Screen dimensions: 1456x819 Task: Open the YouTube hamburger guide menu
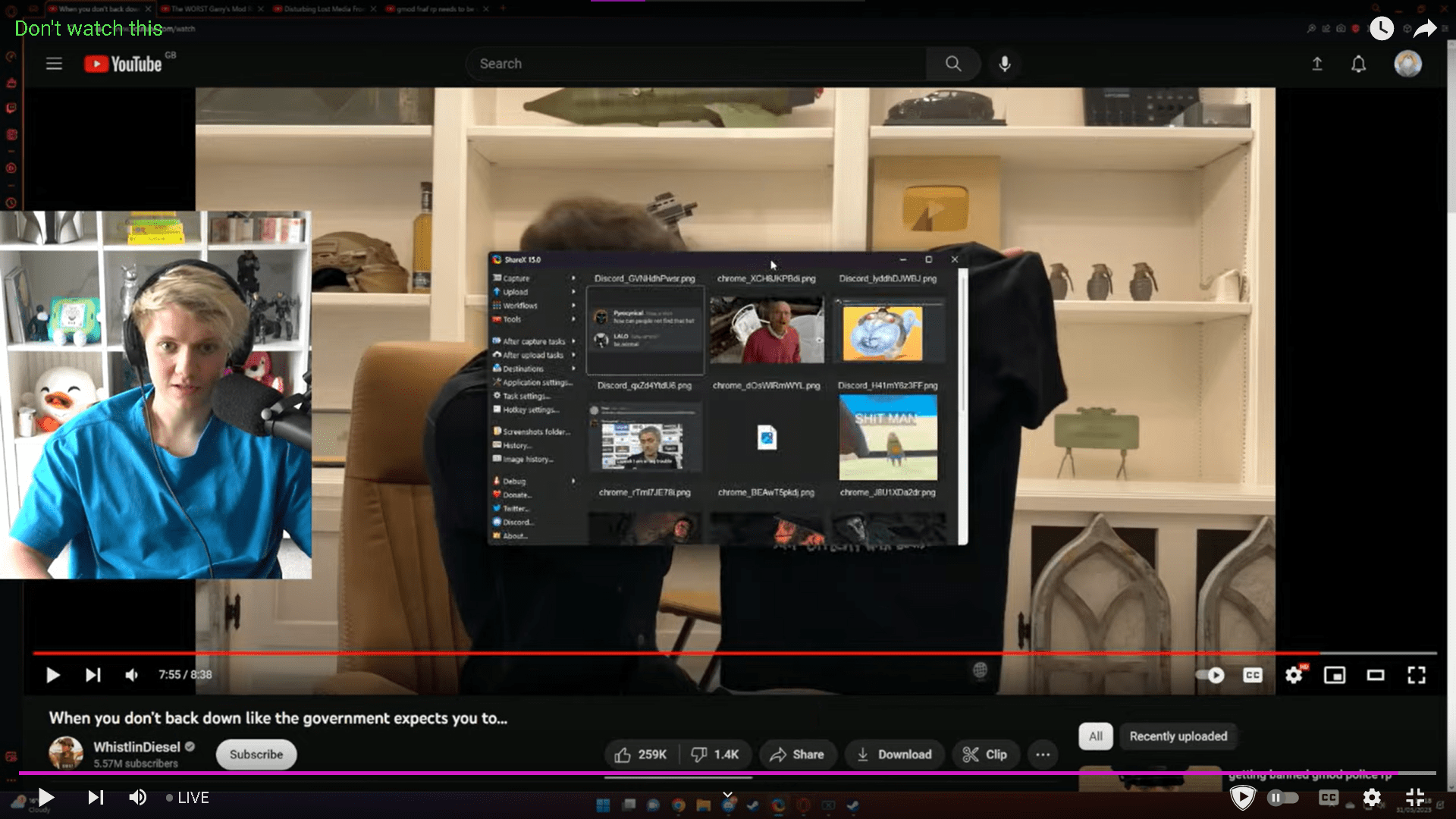tap(54, 64)
